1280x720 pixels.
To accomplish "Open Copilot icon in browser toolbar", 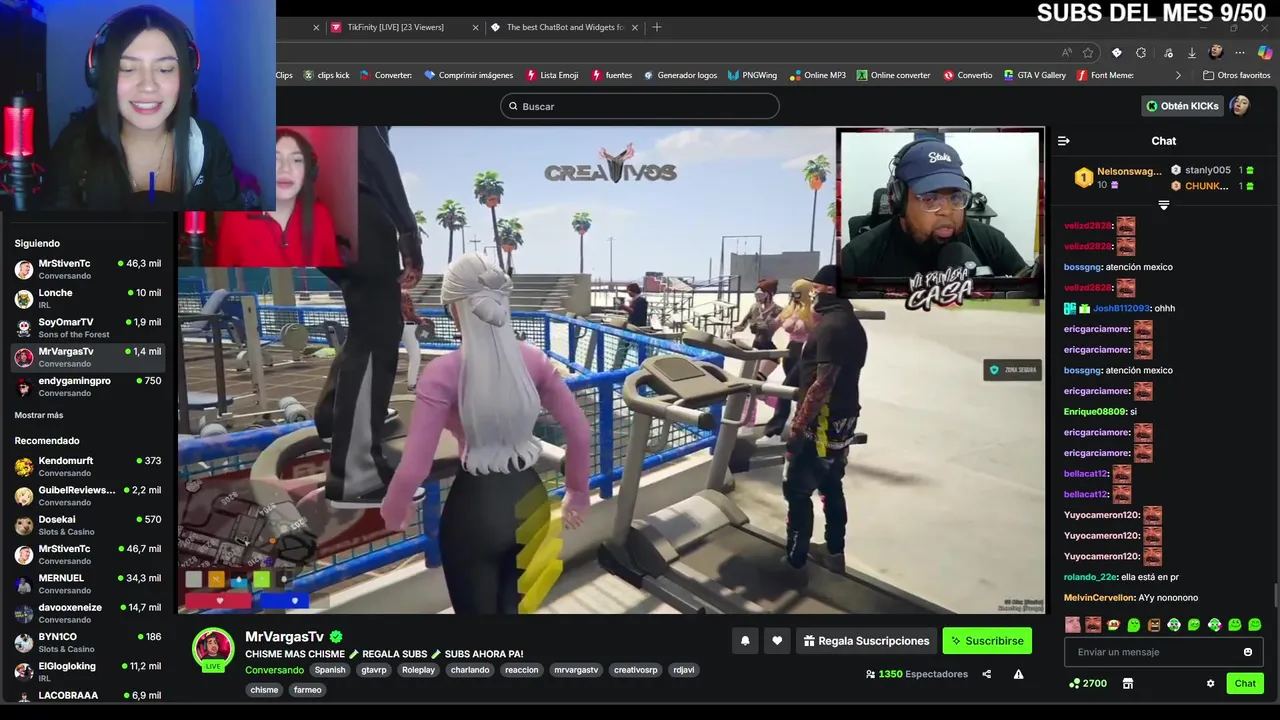I will click(1265, 52).
